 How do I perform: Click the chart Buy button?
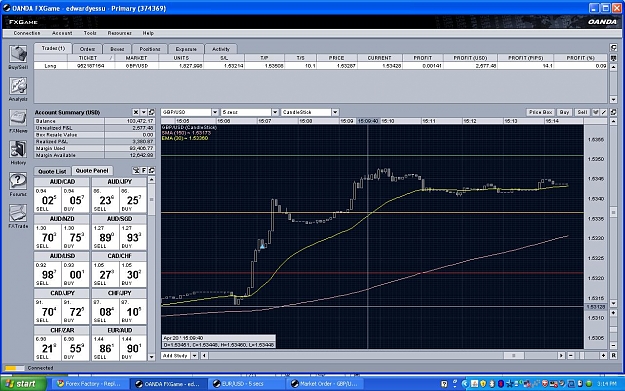pyautogui.click(x=564, y=112)
